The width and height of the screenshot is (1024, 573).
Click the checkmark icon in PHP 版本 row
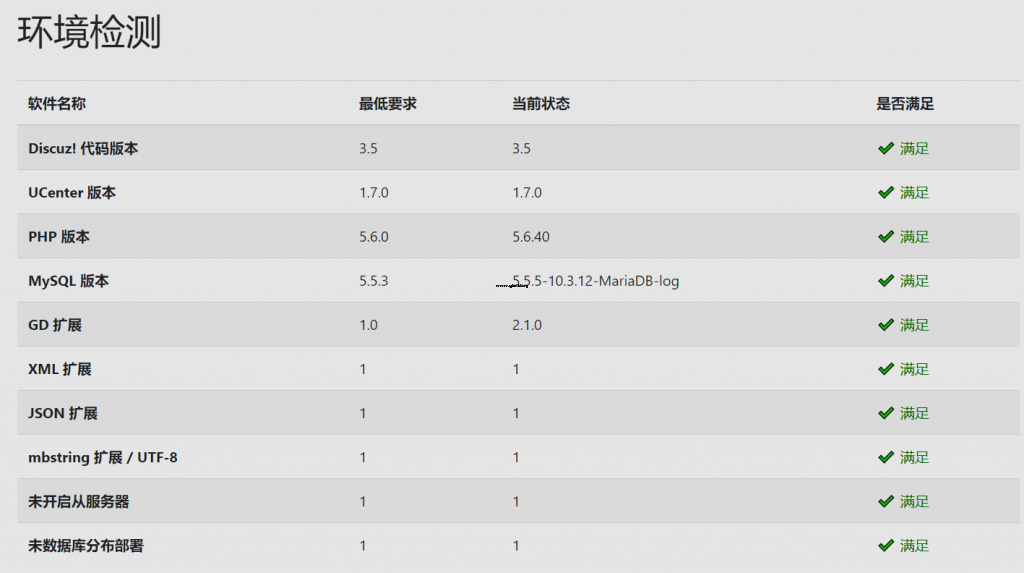[886, 237]
